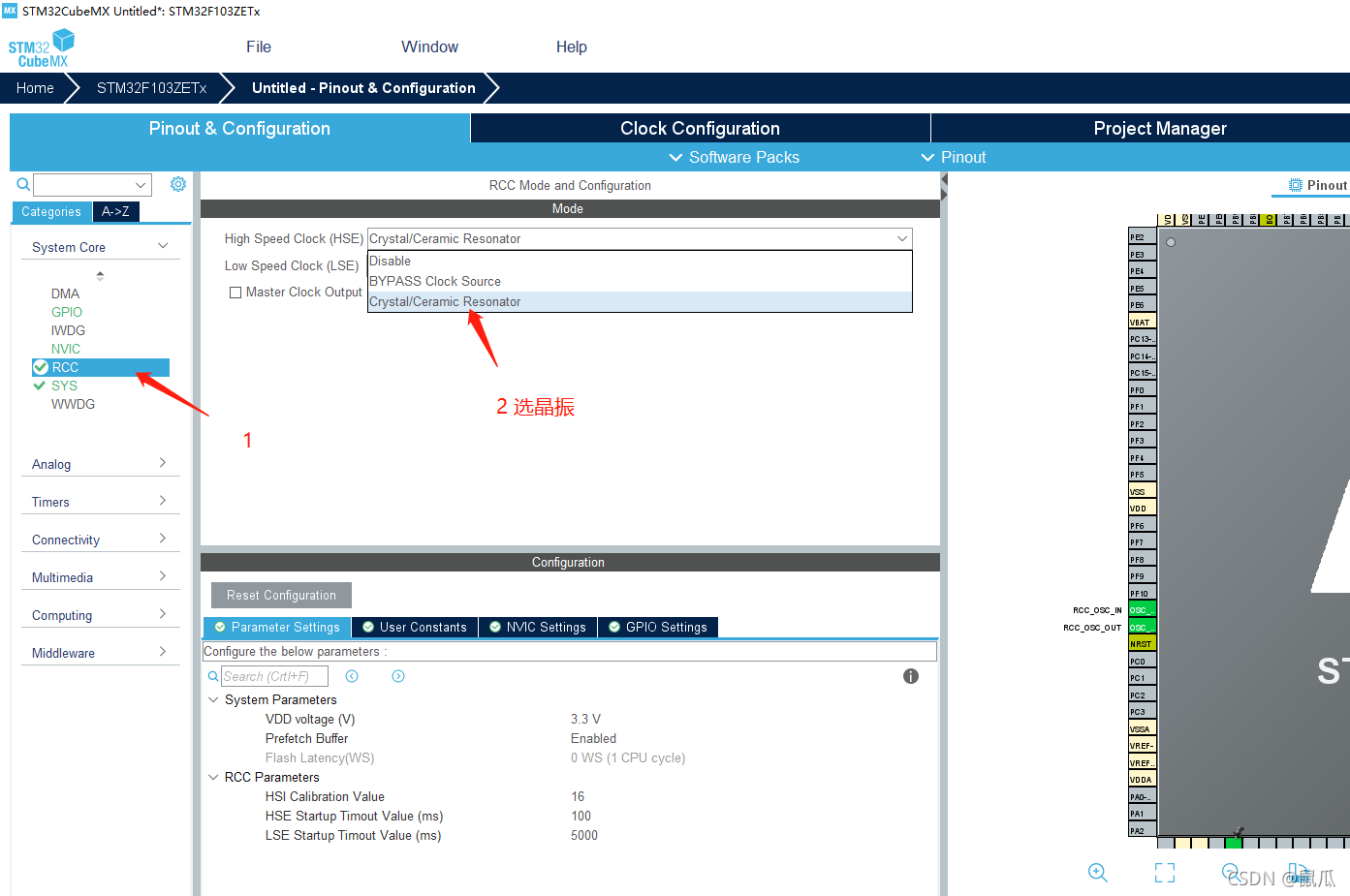Choose Disable in the HSE dropdown list
Image resolution: width=1350 pixels, height=896 pixels.
pyautogui.click(x=640, y=262)
